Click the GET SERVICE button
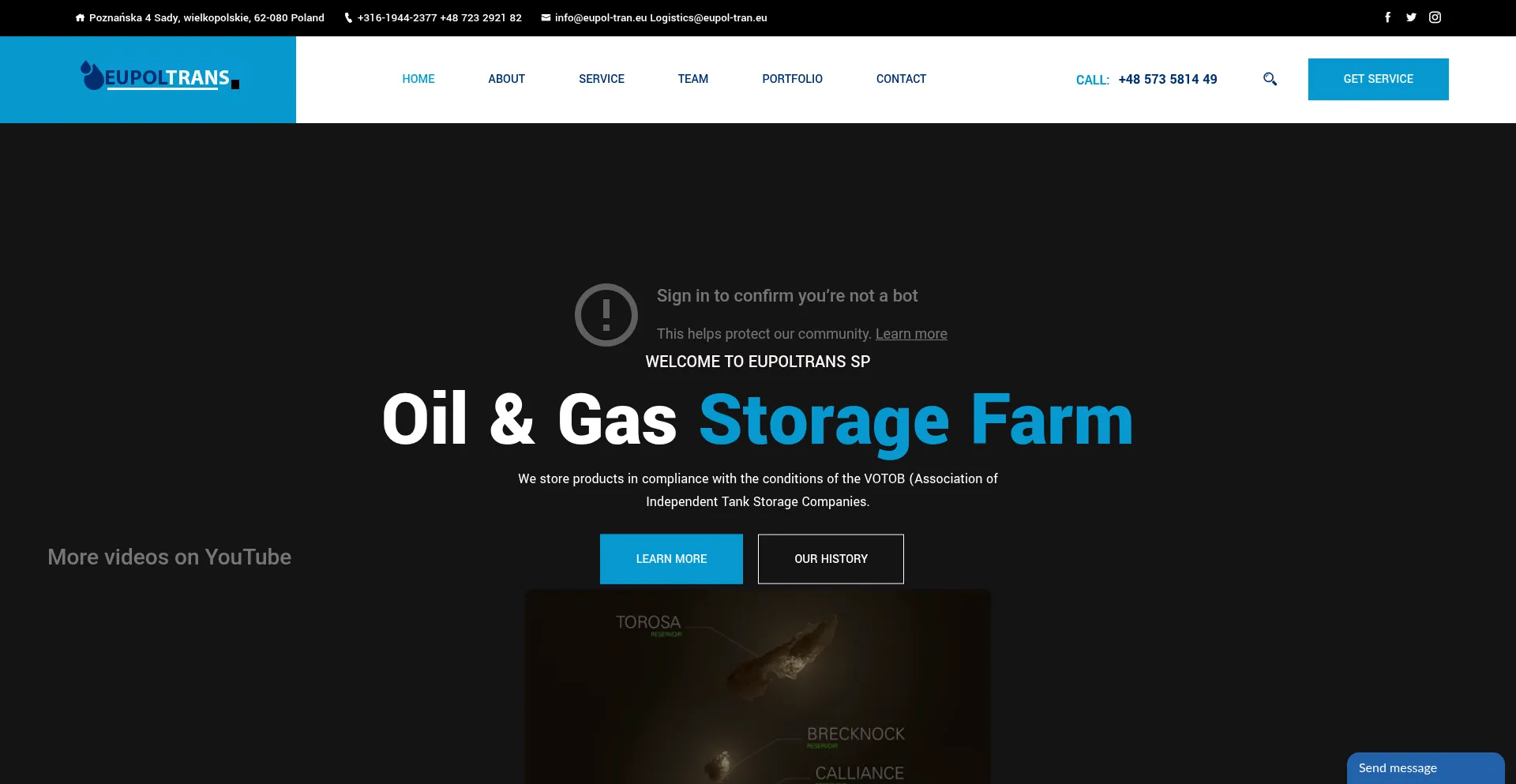The image size is (1516, 784). pos(1378,79)
